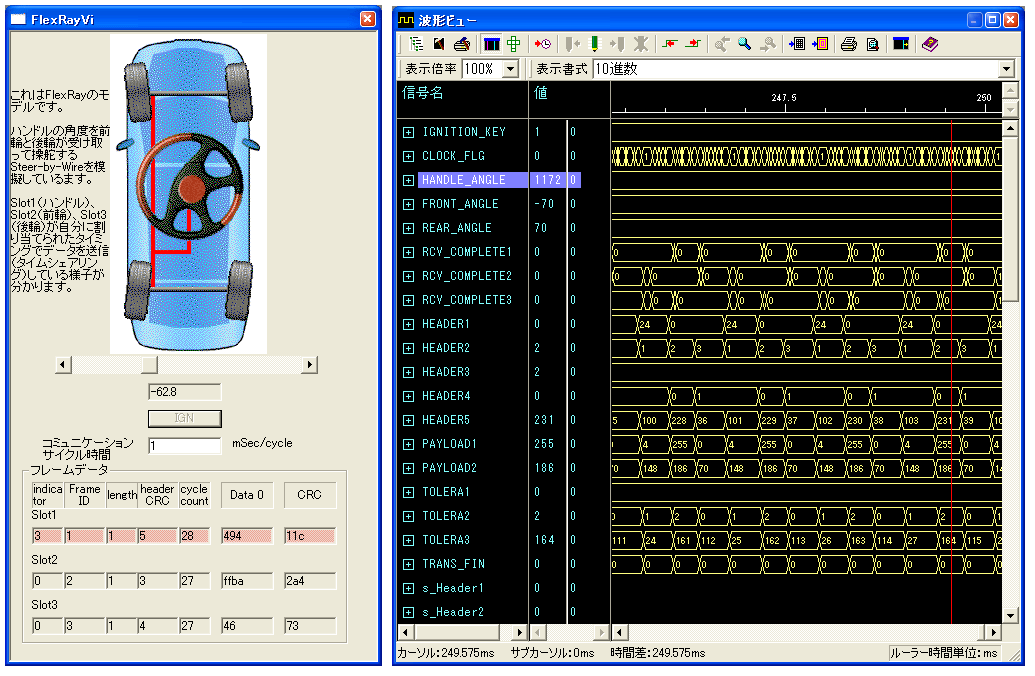Click the paint tray toolbar icon
The height and width of the screenshot is (676, 1035).
pyautogui.click(x=462, y=44)
